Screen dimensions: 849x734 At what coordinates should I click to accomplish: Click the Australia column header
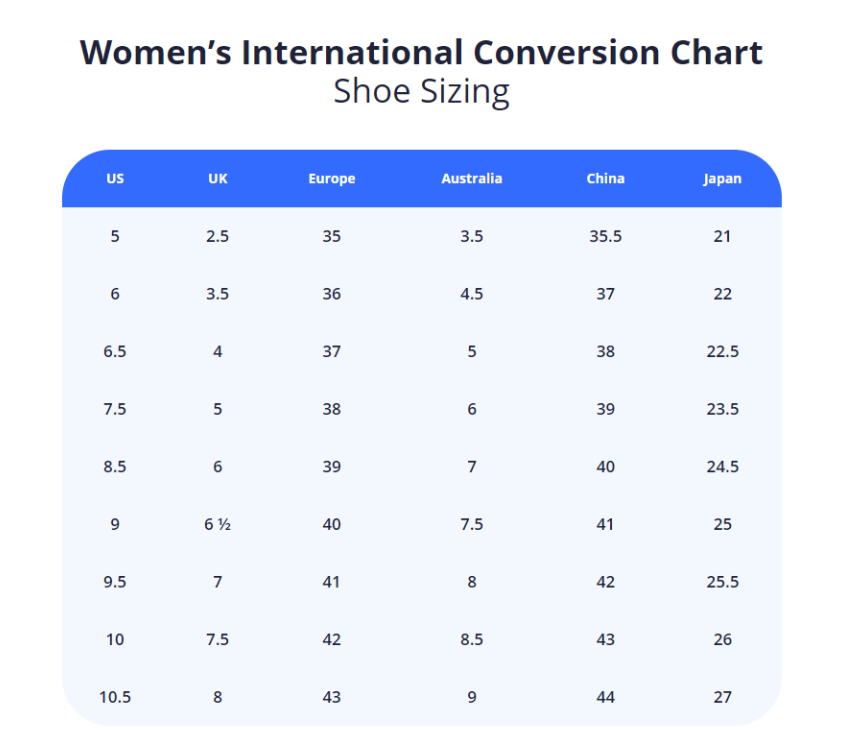pos(471,179)
